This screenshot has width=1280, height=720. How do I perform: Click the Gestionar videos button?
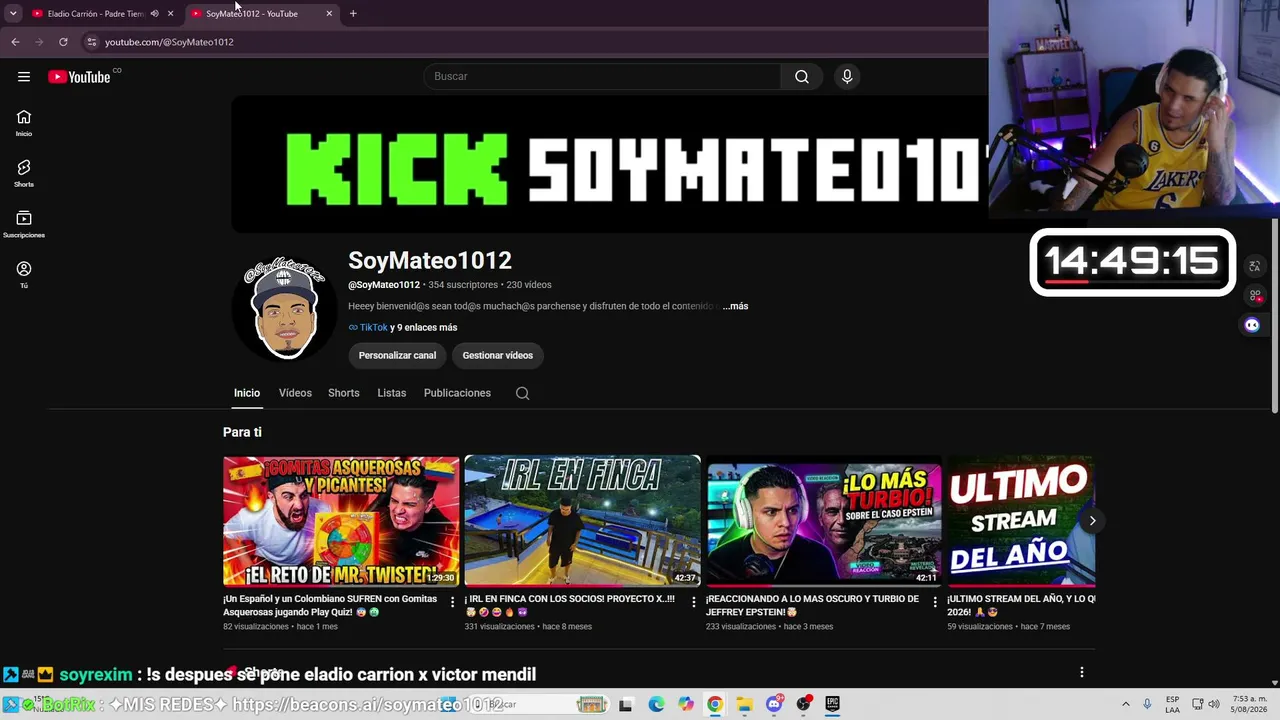point(497,355)
